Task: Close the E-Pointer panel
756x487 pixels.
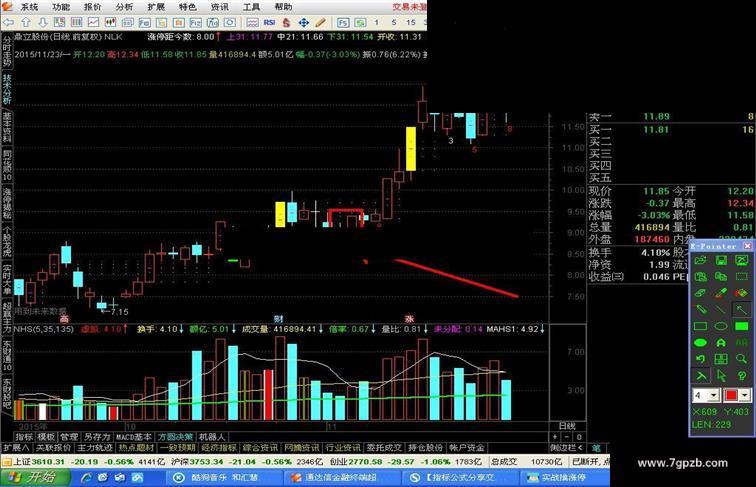Action: [x=747, y=246]
